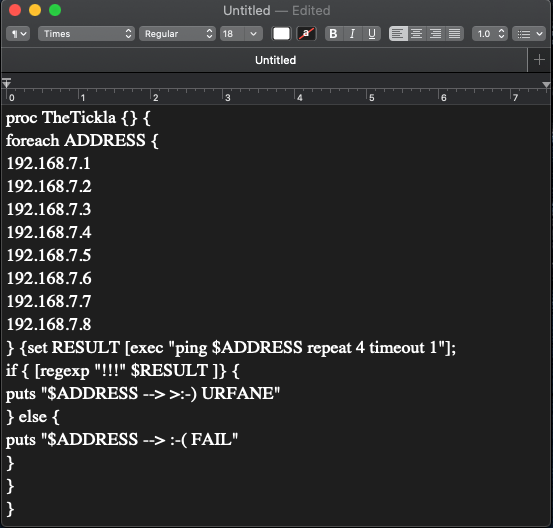
Task: Click the line containing FAIL
Action: click(x=122, y=440)
